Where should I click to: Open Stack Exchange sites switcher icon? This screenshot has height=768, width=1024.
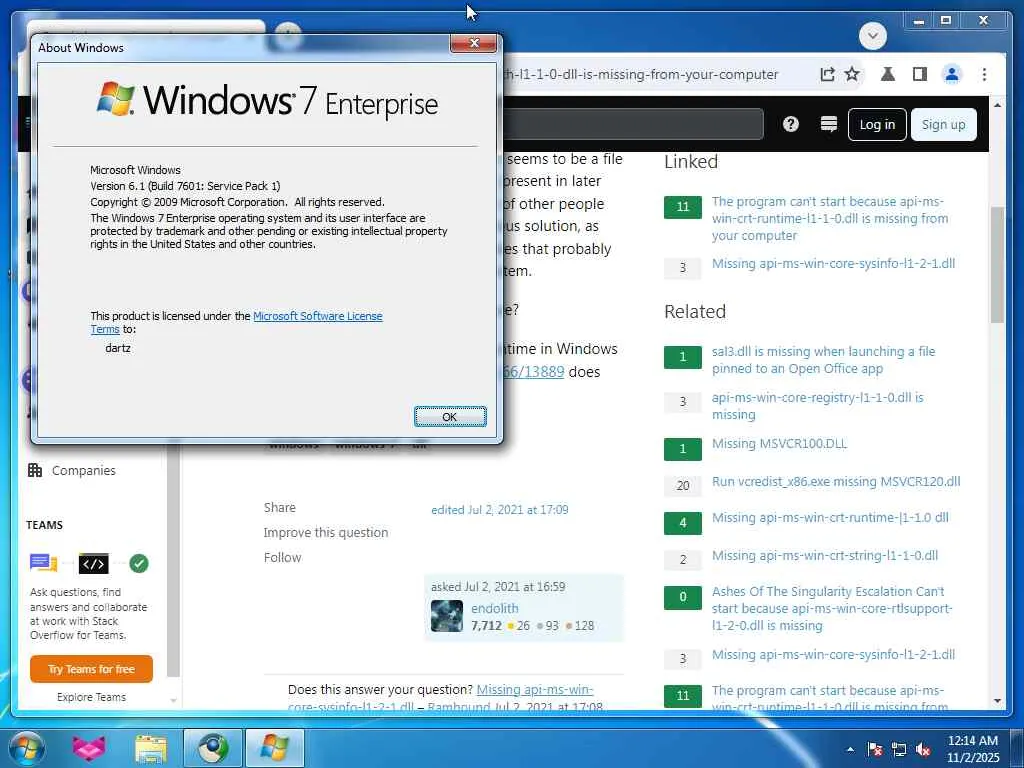tap(829, 124)
